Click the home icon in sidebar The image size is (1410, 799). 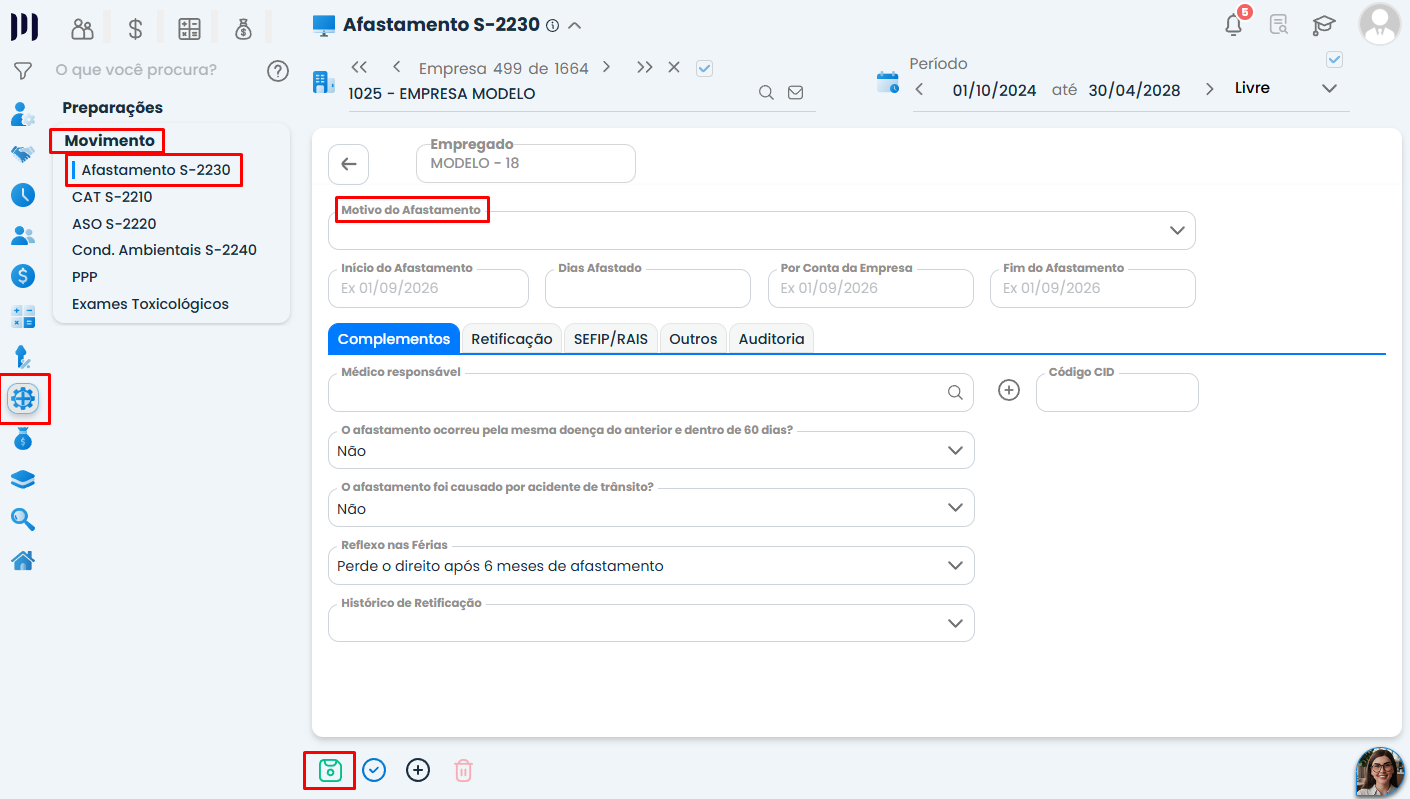23,560
